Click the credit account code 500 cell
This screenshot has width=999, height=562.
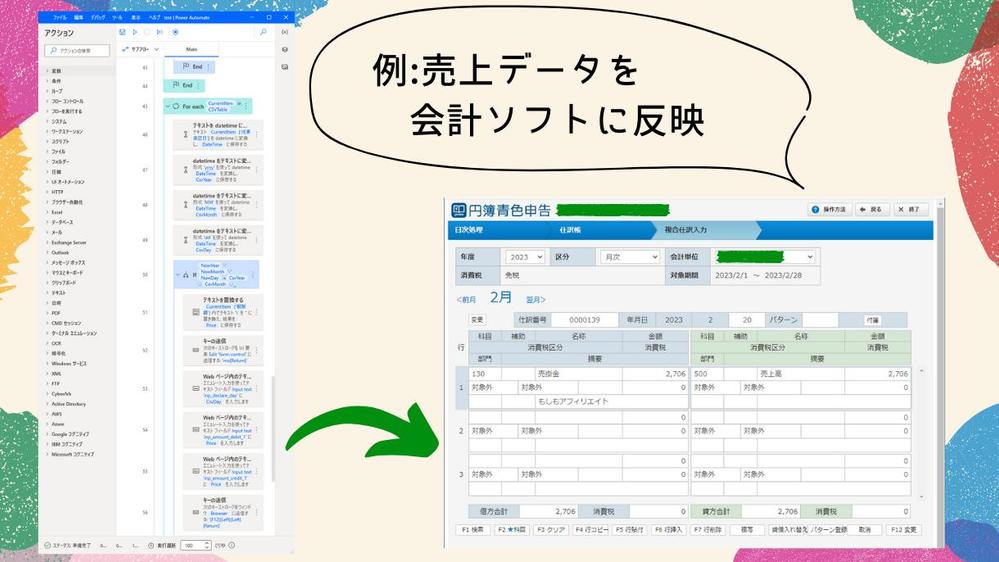click(x=707, y=374)
